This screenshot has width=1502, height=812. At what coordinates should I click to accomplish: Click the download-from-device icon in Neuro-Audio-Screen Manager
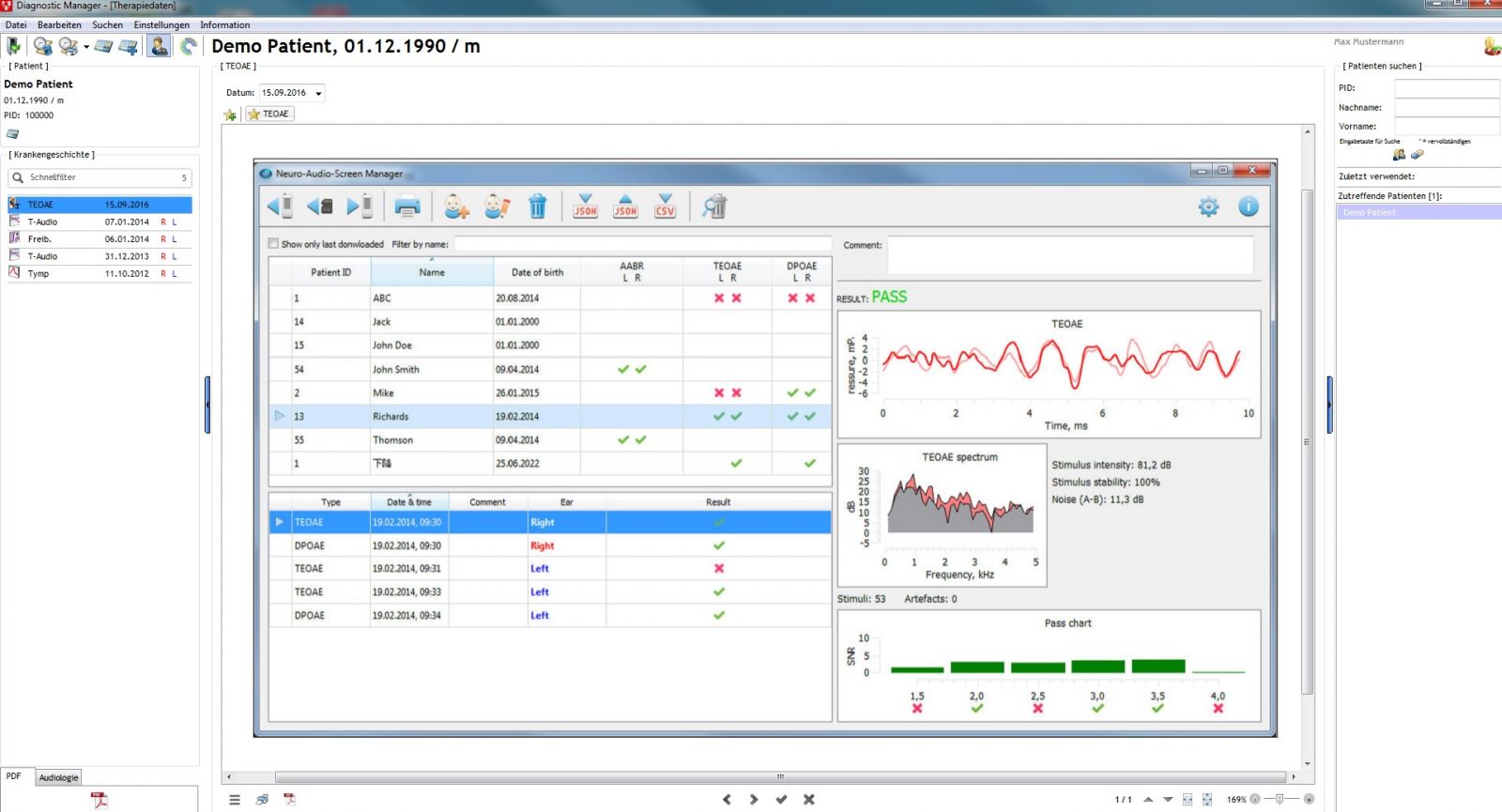point(280,207)
